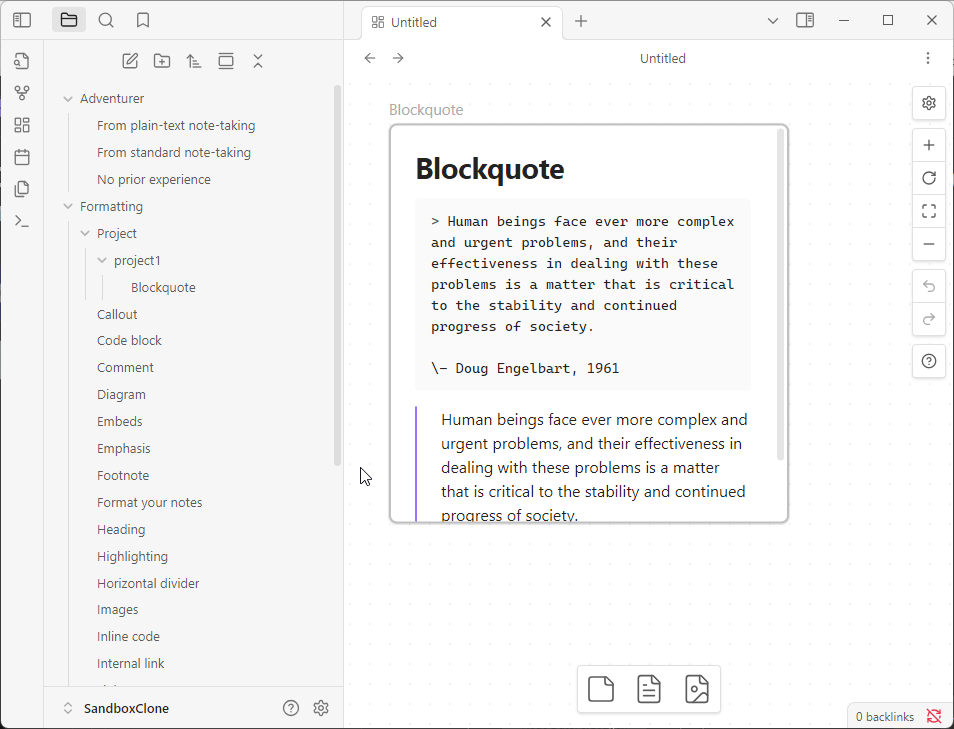
Task: Switch to the Bookmarks tab
Action: [x=143, y=20]
